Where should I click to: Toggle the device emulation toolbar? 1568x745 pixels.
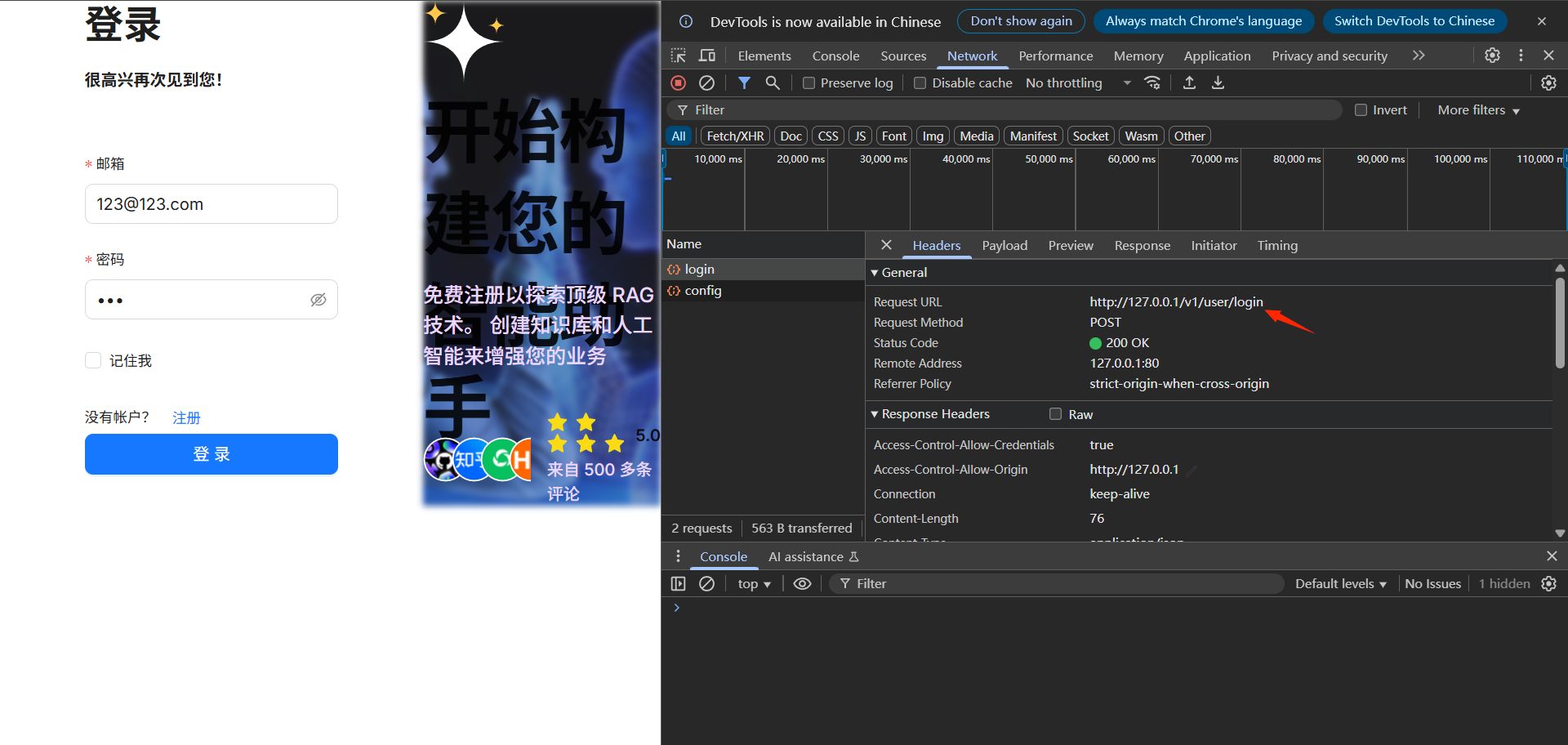[x=707, y=56]
